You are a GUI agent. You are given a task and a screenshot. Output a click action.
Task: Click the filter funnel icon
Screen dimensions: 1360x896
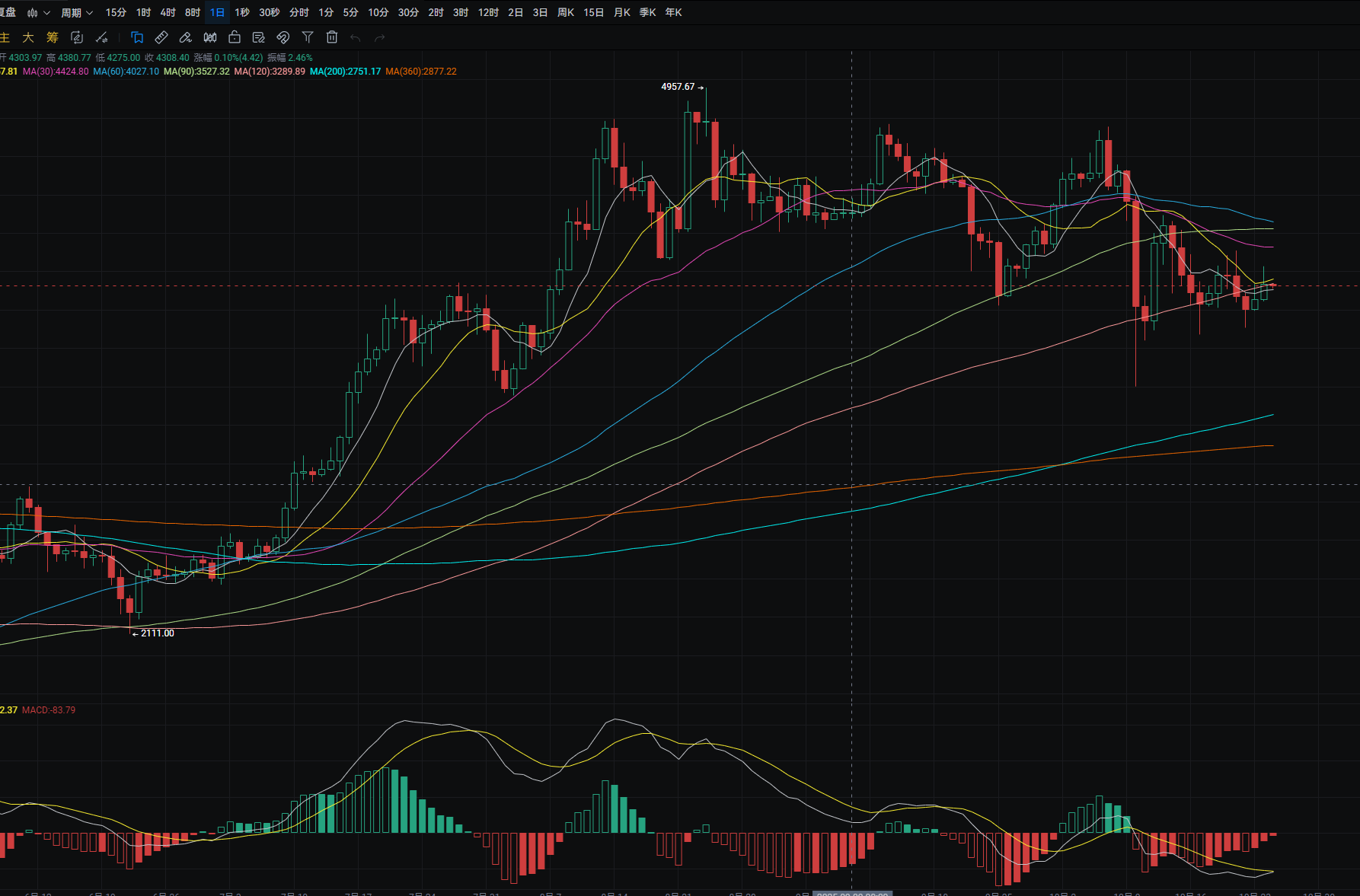pyautogui.click(x=308, y=37)
